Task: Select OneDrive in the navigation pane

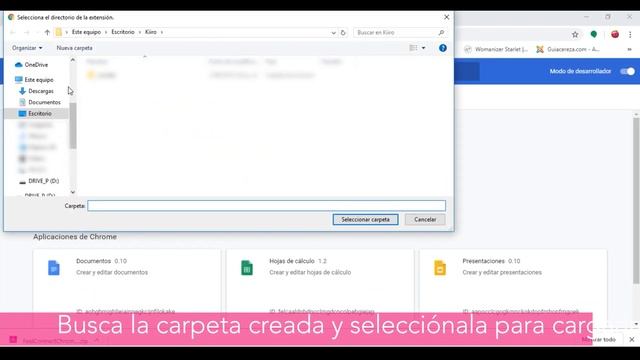Action: [36, 65]
